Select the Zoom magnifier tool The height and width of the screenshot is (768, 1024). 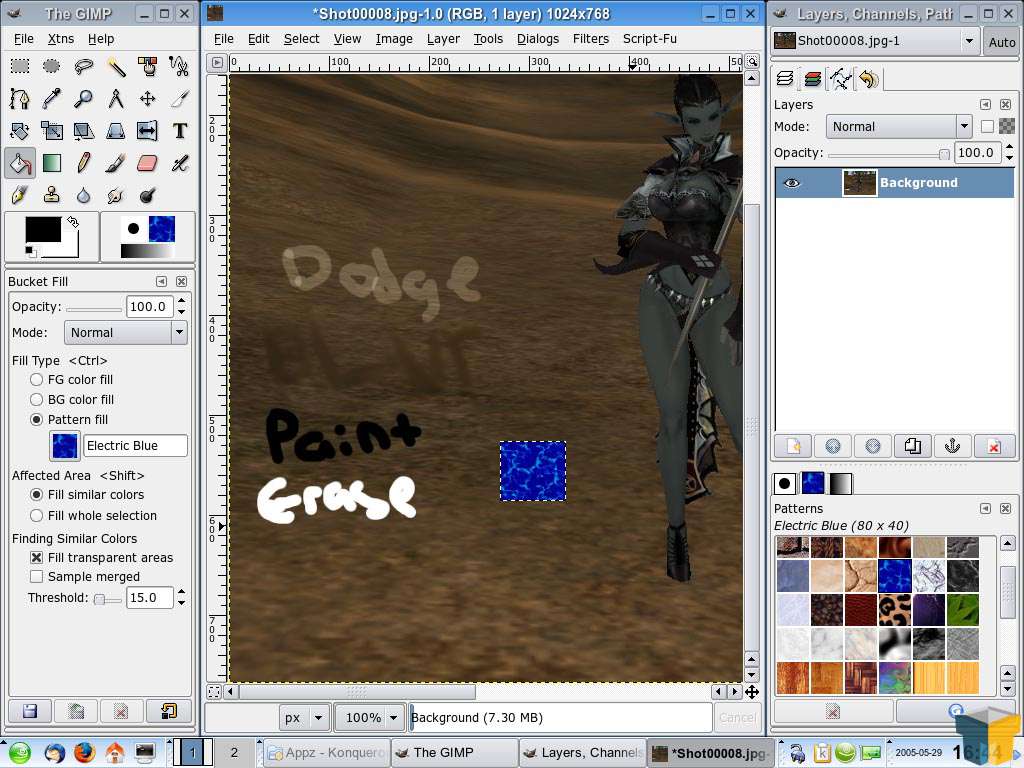coord(84,99)
